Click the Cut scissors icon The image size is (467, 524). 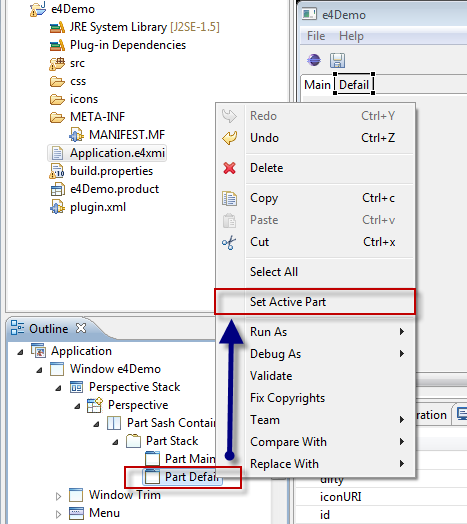(x=229, y=242)
